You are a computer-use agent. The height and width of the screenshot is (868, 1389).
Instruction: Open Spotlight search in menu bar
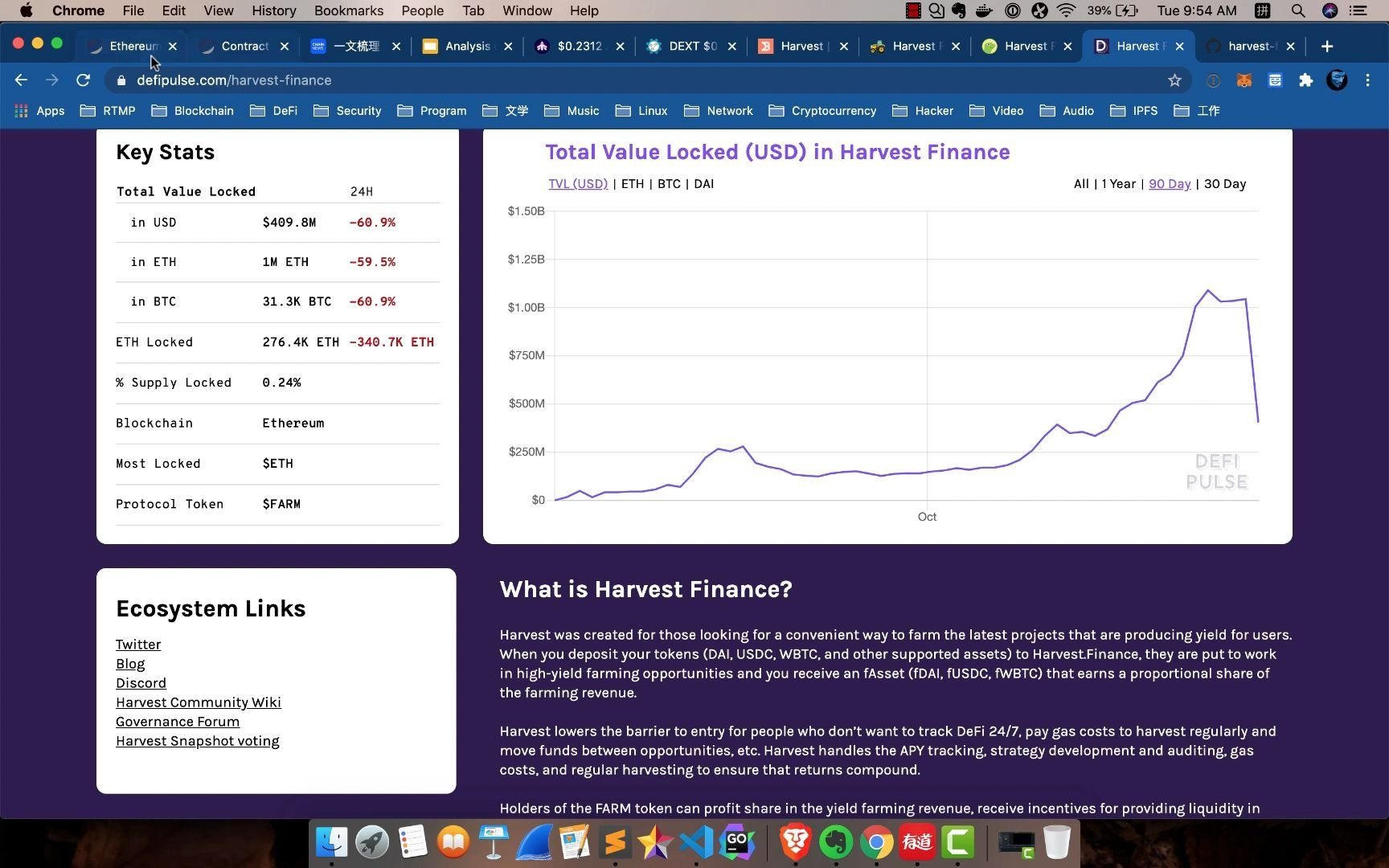click(x=1297, y=10)
